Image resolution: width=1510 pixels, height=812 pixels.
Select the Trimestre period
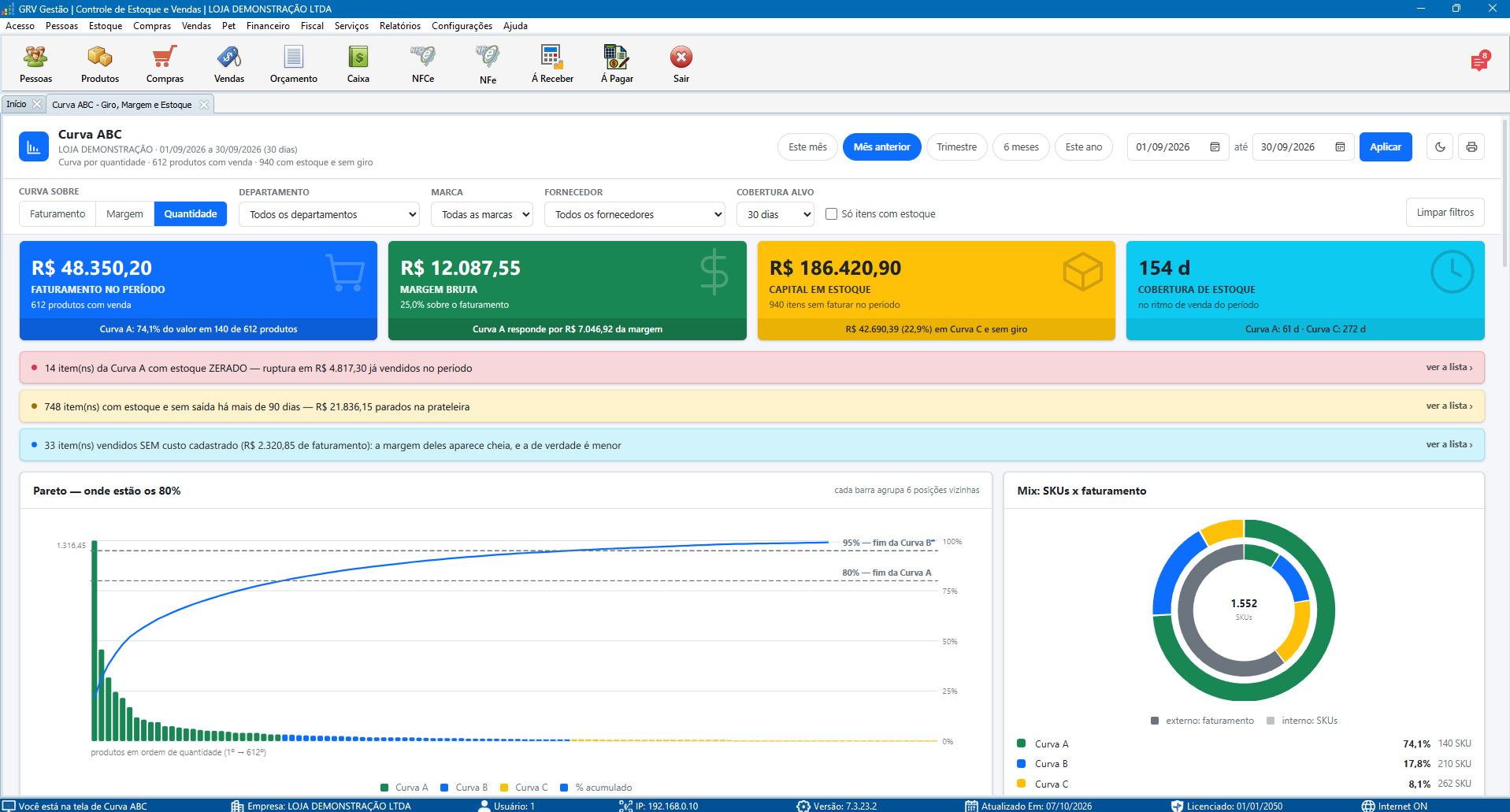(956, 147)
